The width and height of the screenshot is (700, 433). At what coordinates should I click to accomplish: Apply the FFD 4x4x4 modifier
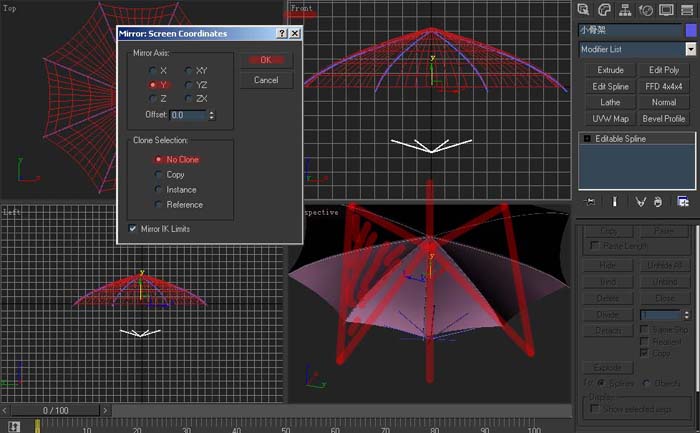[x=664, y=87]
